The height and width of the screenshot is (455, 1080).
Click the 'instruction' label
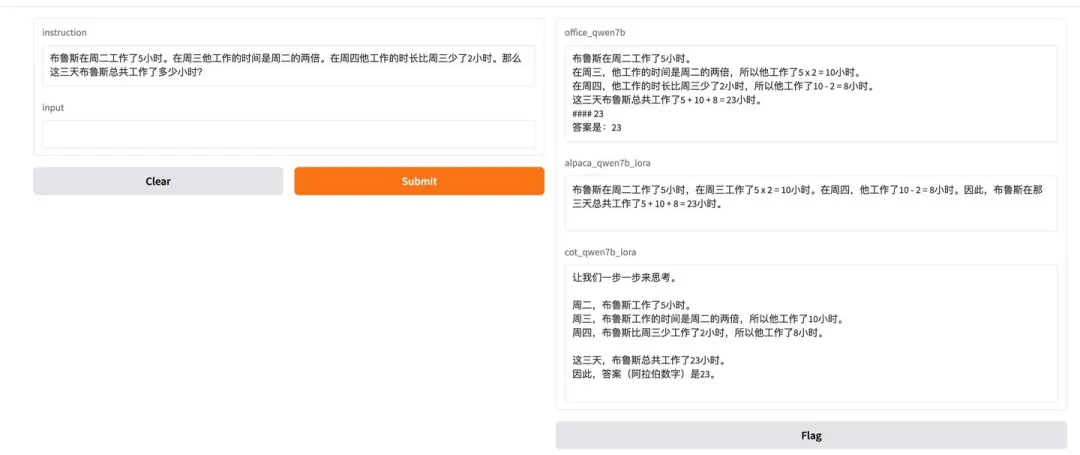64,32
